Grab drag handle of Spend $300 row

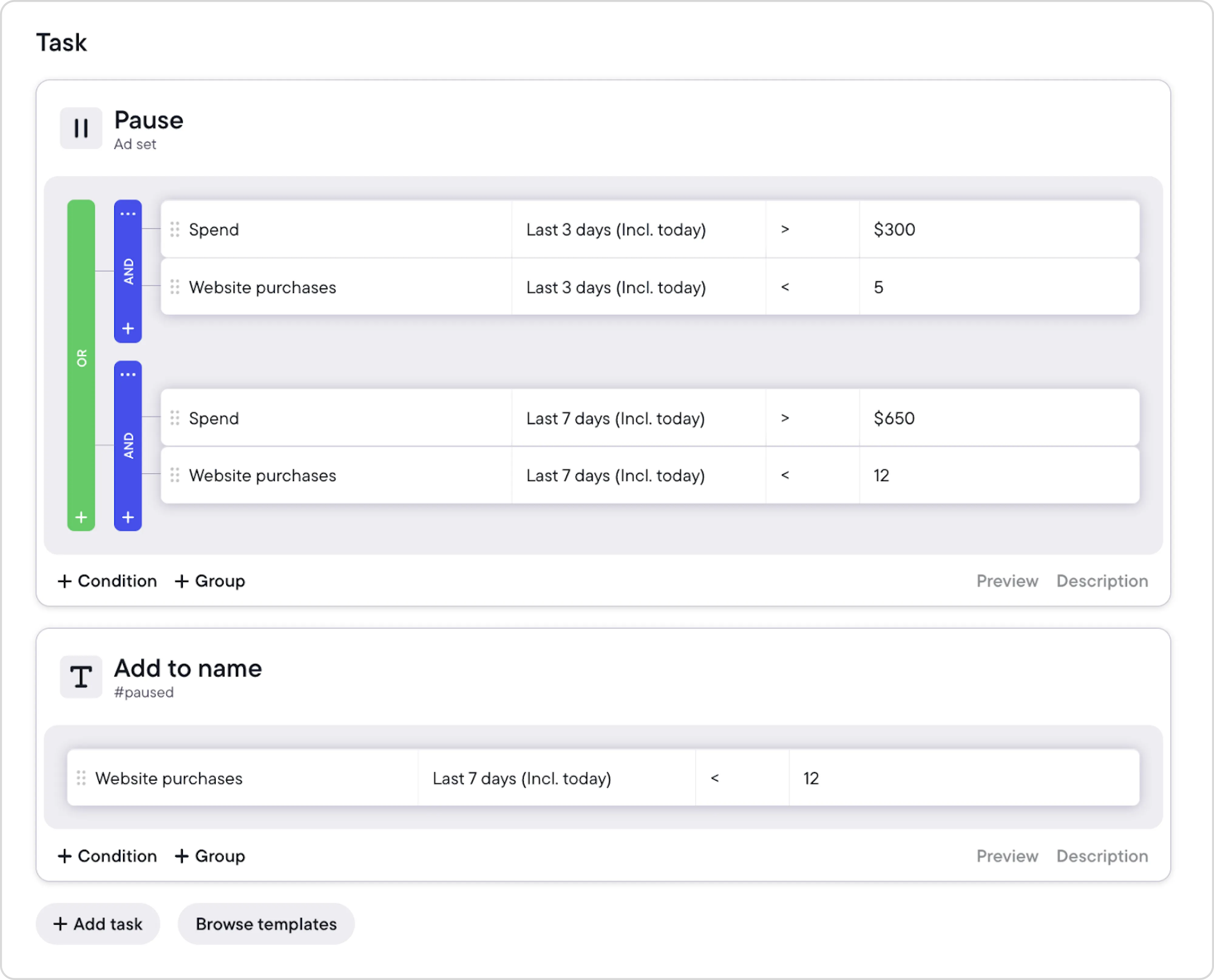[x=175, y=229]
